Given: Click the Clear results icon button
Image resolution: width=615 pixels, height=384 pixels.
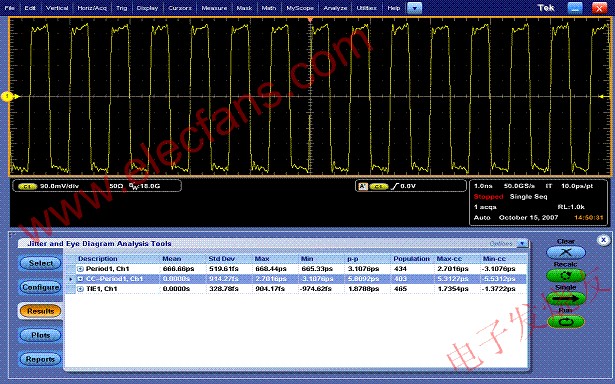Looking at the screenshot, I should click(566, 252).
